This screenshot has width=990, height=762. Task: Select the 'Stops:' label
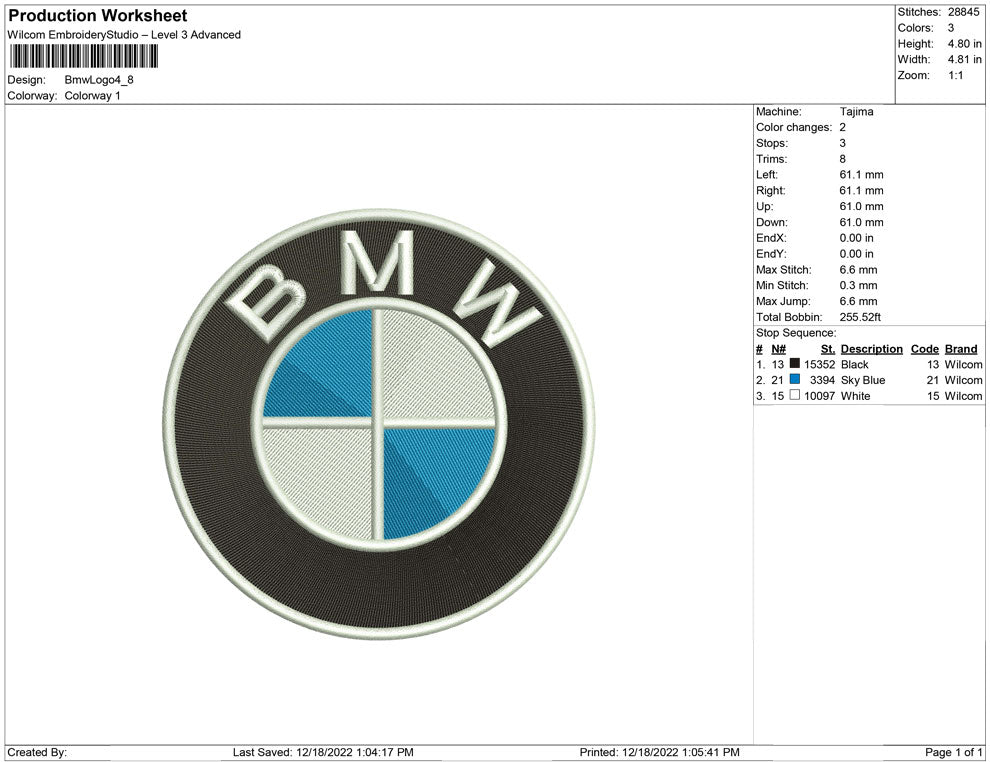(772, 143)
